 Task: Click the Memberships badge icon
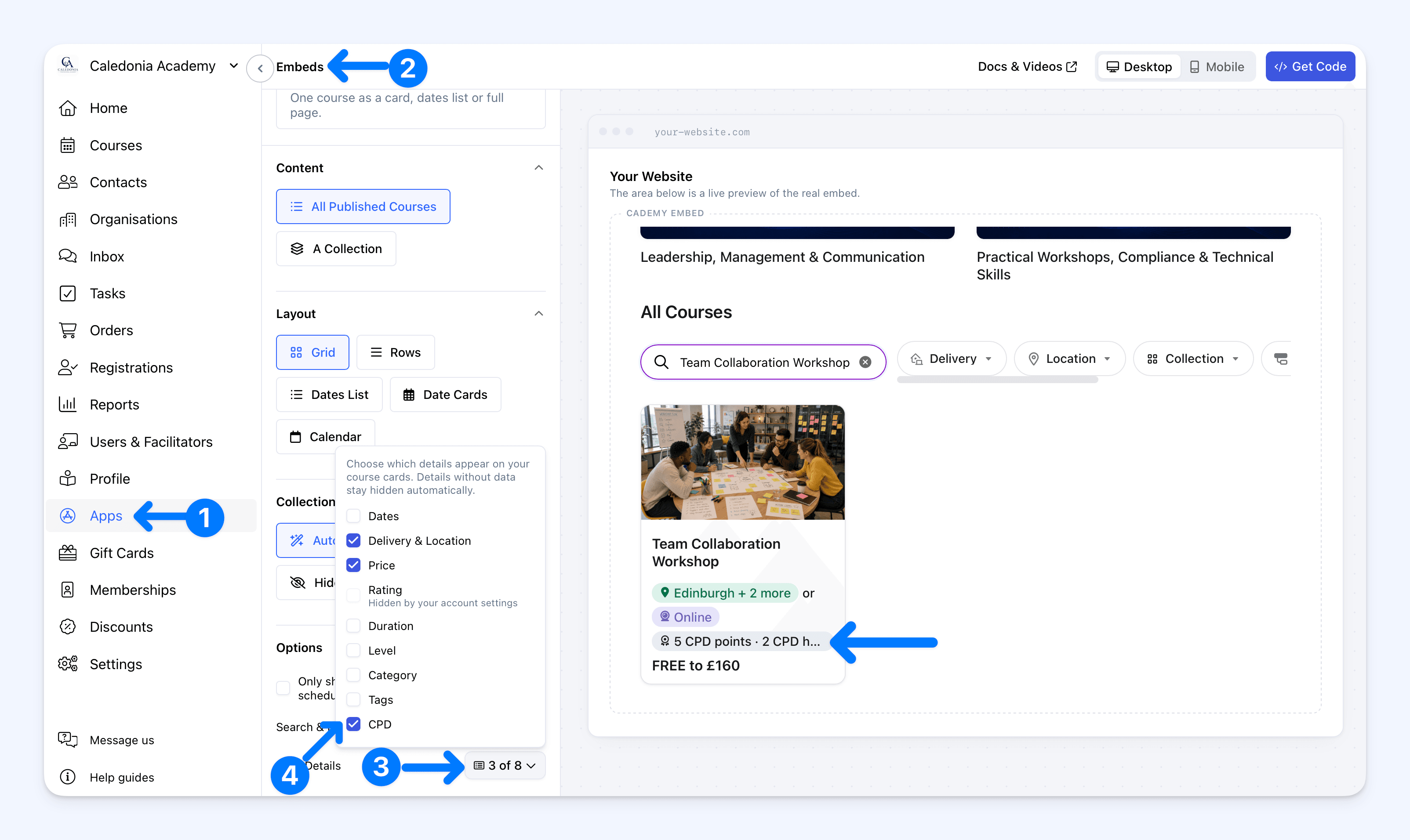67,590
